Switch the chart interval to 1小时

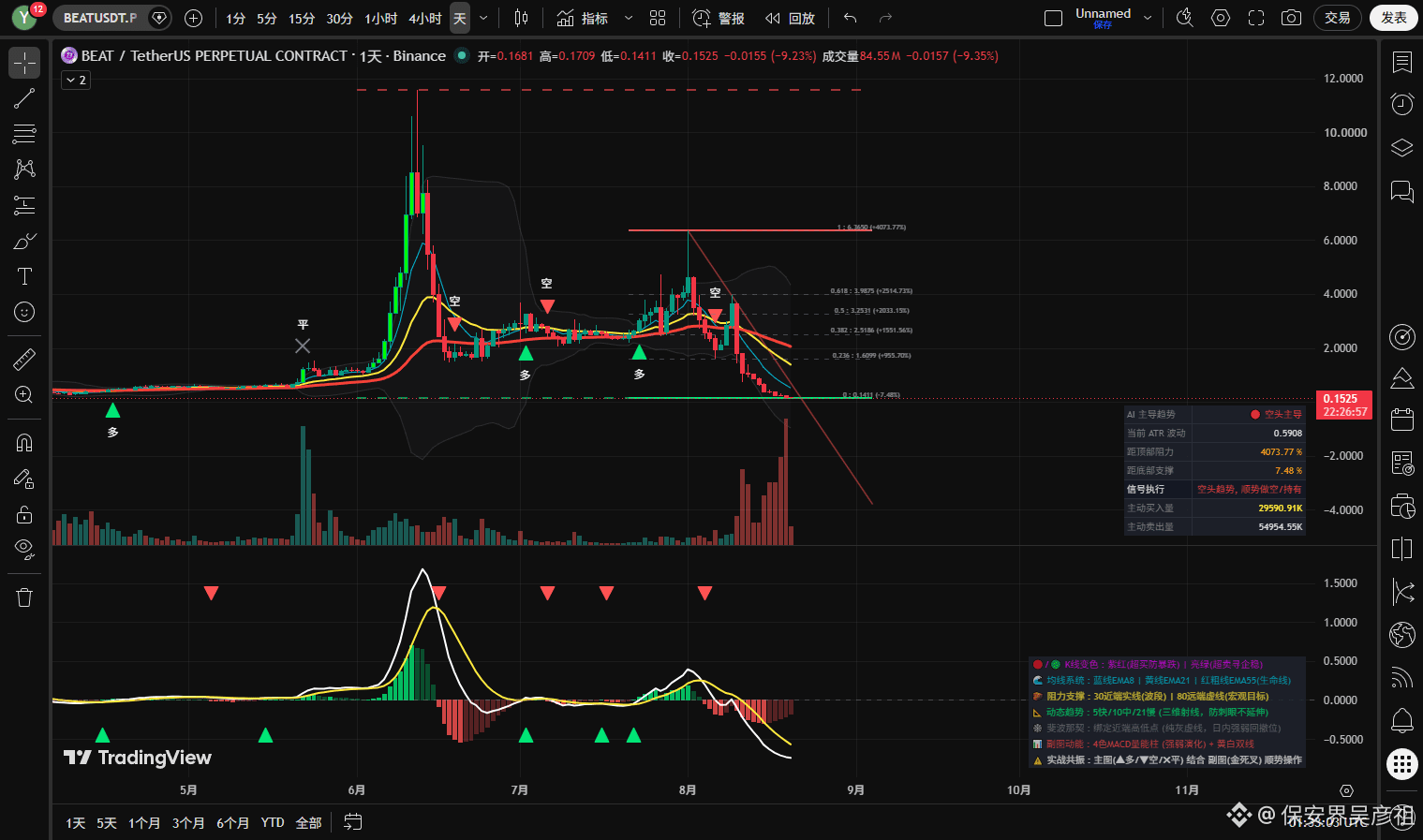point(380,18)
